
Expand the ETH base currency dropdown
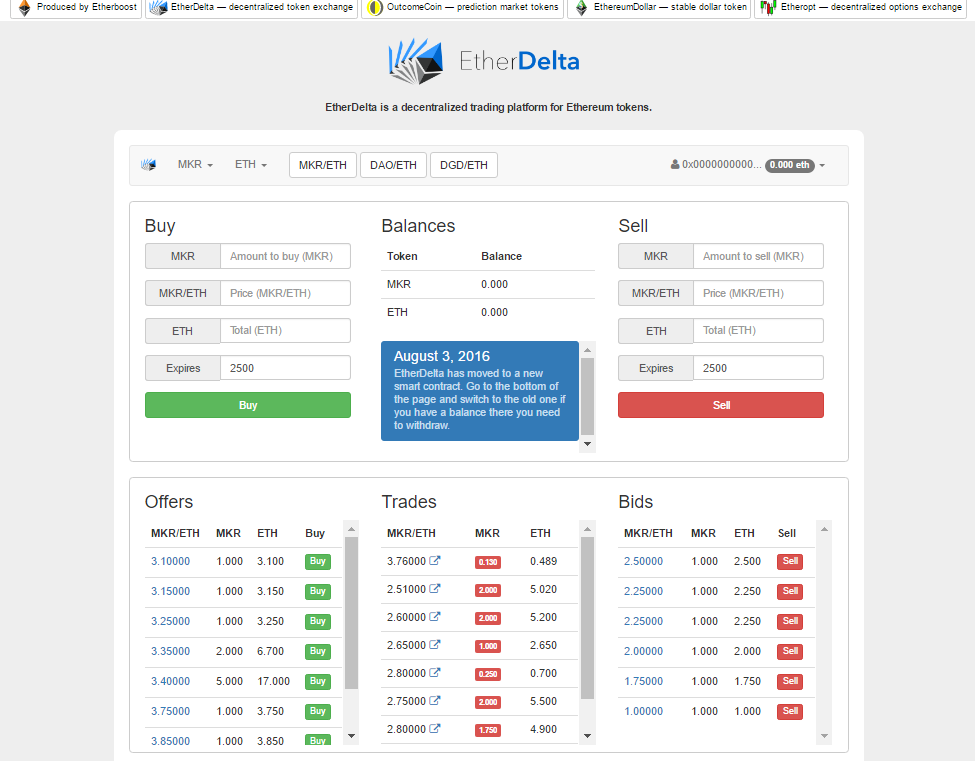coord(250,165)
